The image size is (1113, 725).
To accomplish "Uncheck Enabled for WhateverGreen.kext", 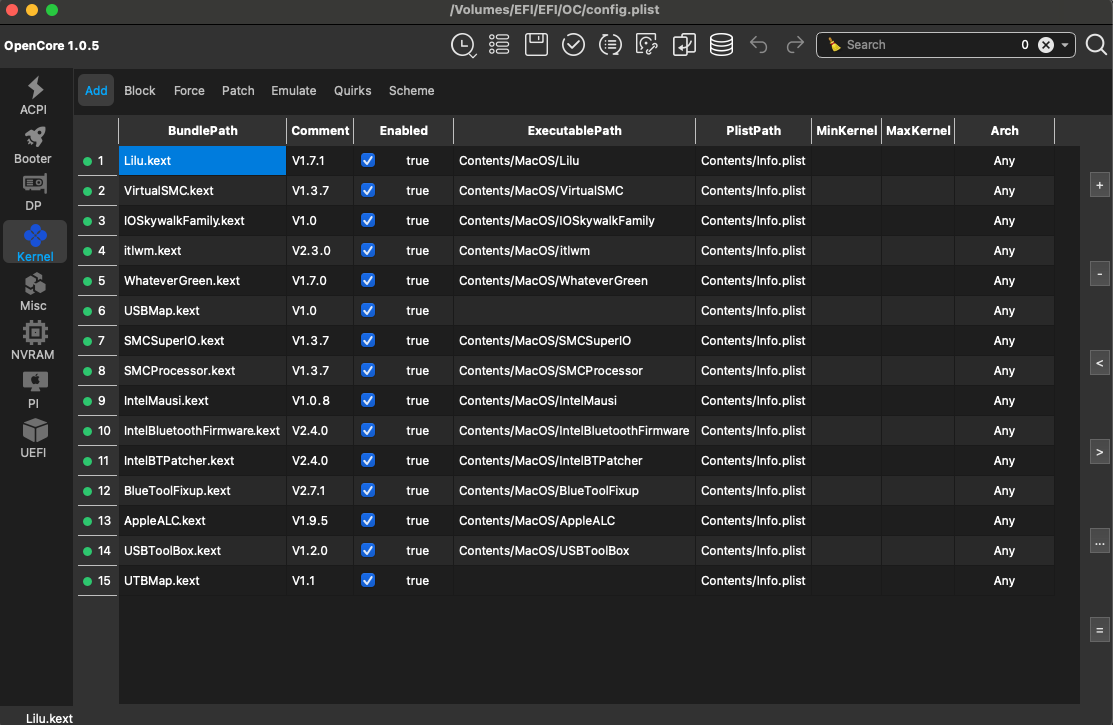I will [368, 280].
